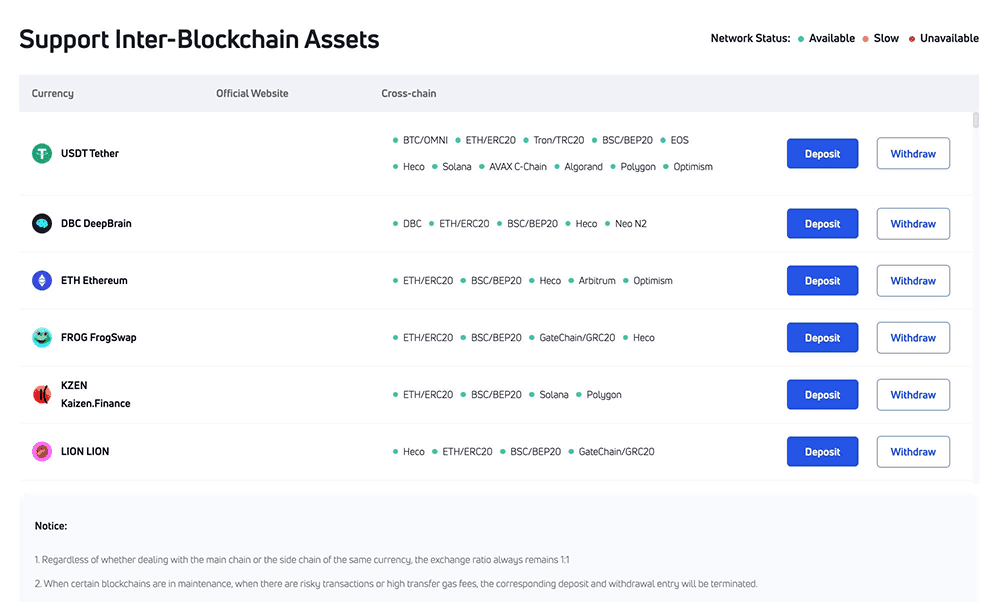
Task: Deposit DBC DeepBrain
Action: click(x=822, y=224)
